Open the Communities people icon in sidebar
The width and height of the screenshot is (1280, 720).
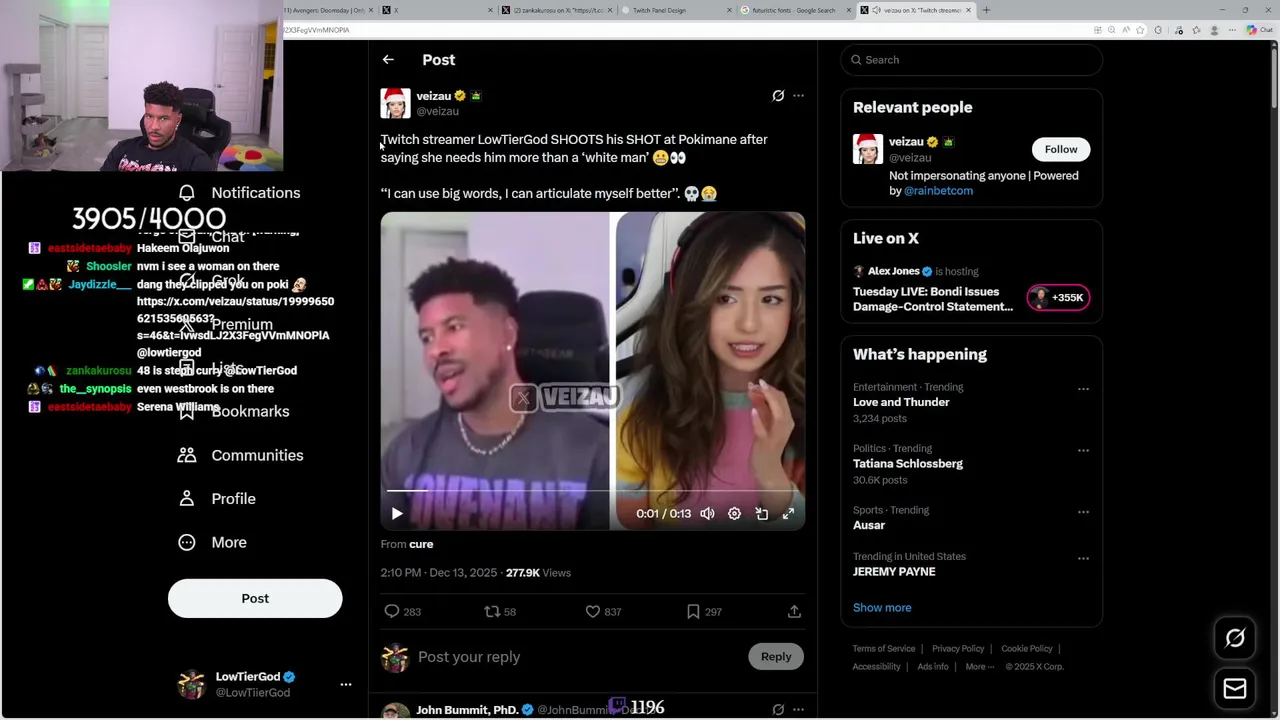187,455
